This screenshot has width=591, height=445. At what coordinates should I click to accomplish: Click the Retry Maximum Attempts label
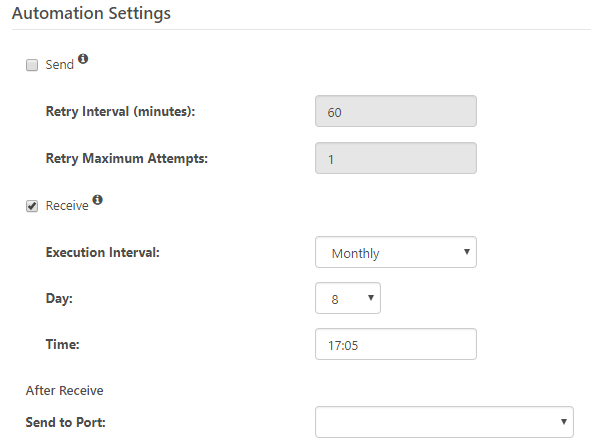coord(127,159)
